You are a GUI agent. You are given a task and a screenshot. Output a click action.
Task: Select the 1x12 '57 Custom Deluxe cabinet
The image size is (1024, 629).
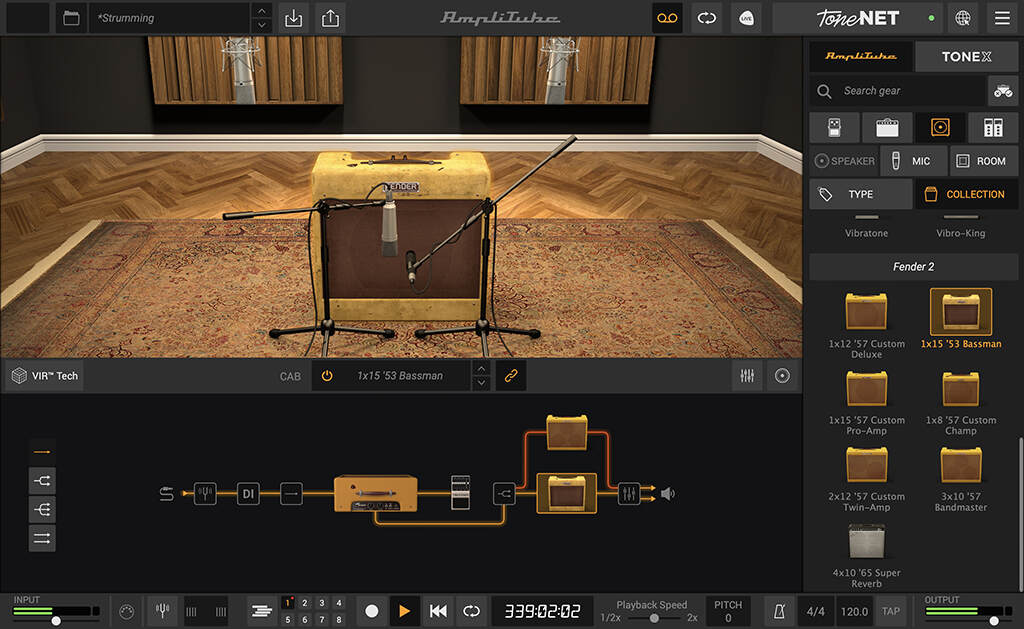pos(866,314)
